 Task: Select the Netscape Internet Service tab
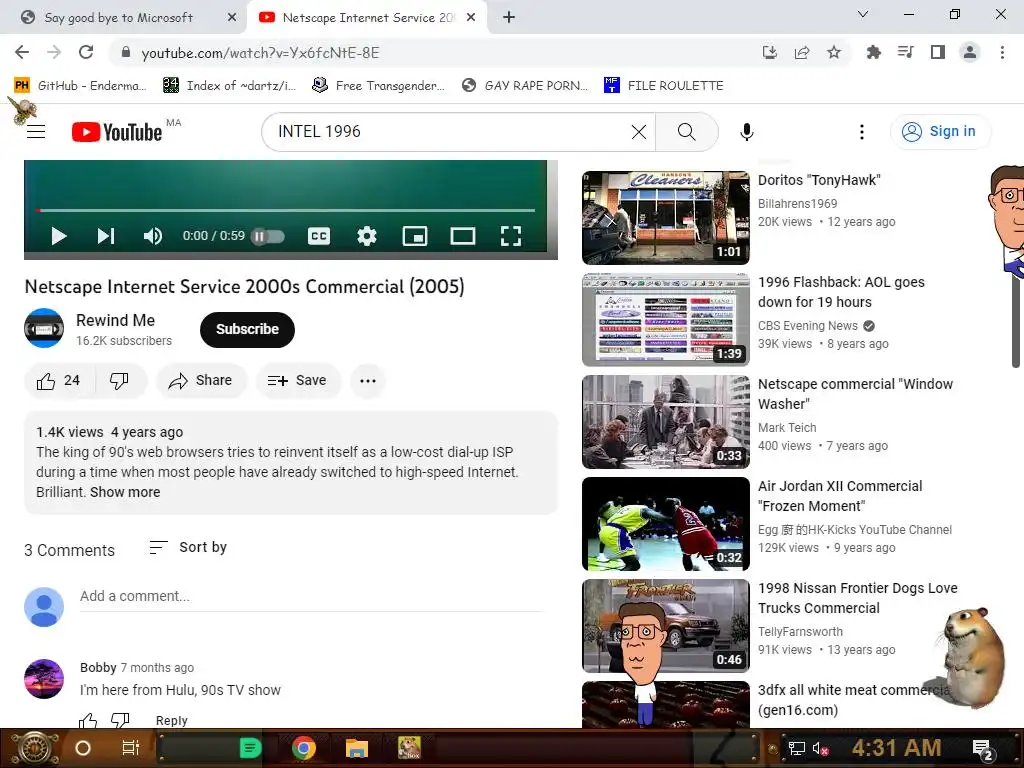click(367, 18)
